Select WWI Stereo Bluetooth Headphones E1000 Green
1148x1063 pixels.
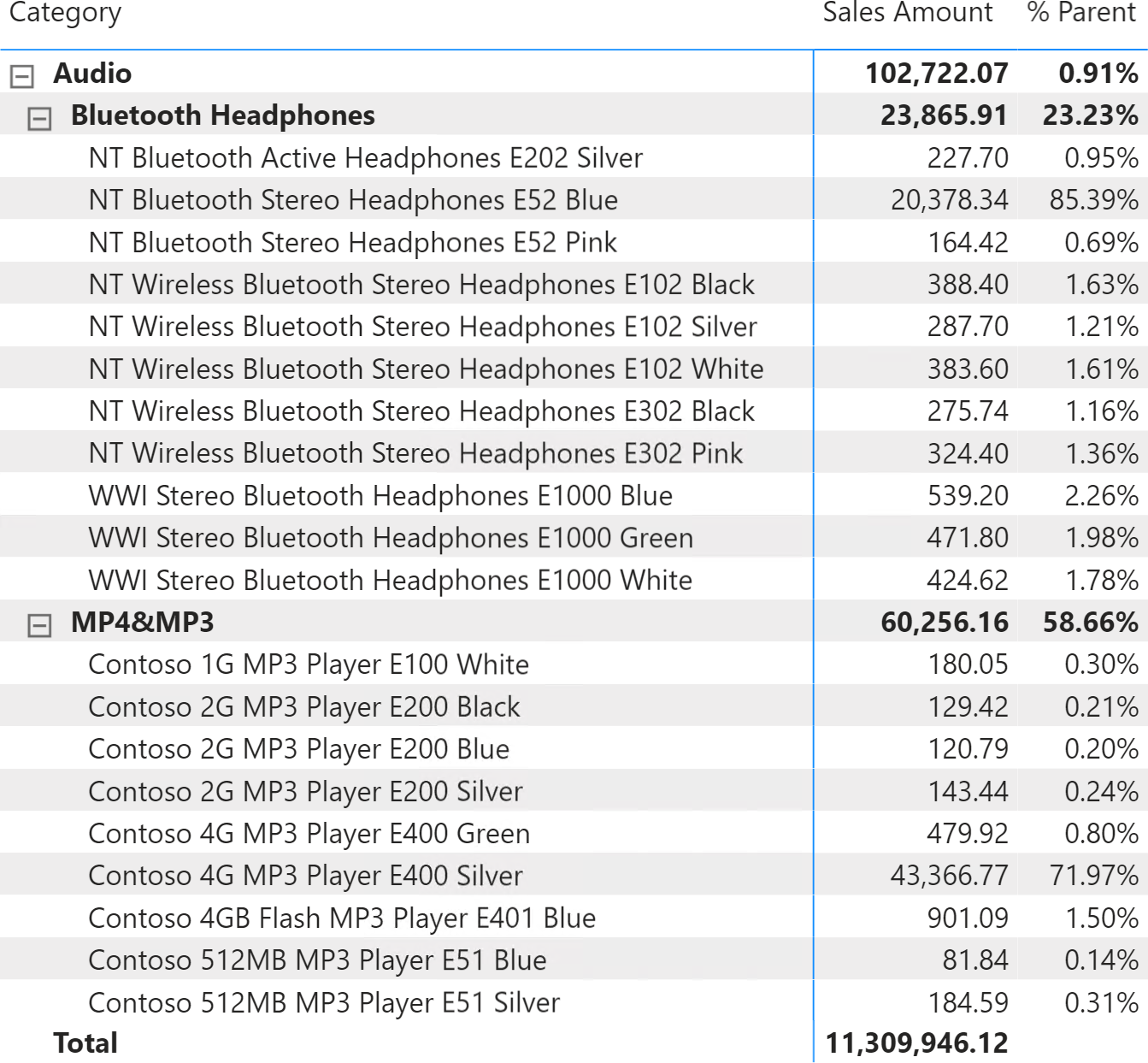pos(391,538)
